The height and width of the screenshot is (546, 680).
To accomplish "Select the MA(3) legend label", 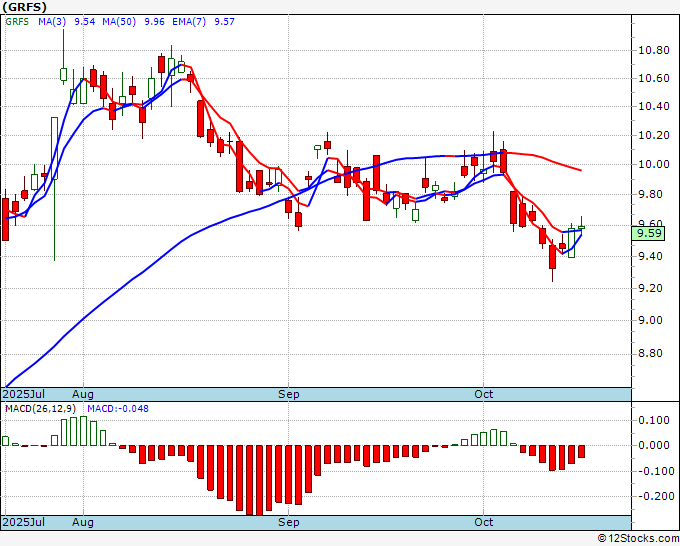I will click(52, 22).
